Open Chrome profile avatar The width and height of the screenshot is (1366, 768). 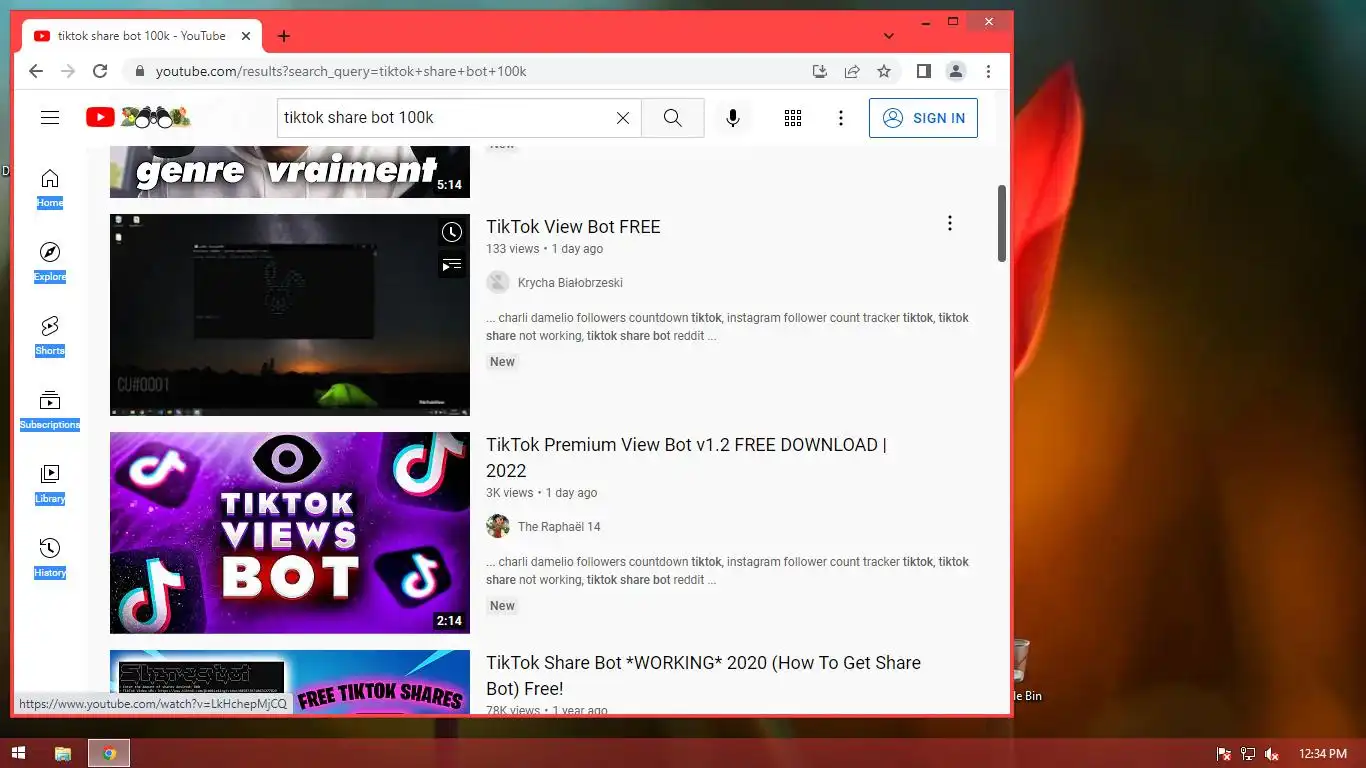tap(956, 71)
